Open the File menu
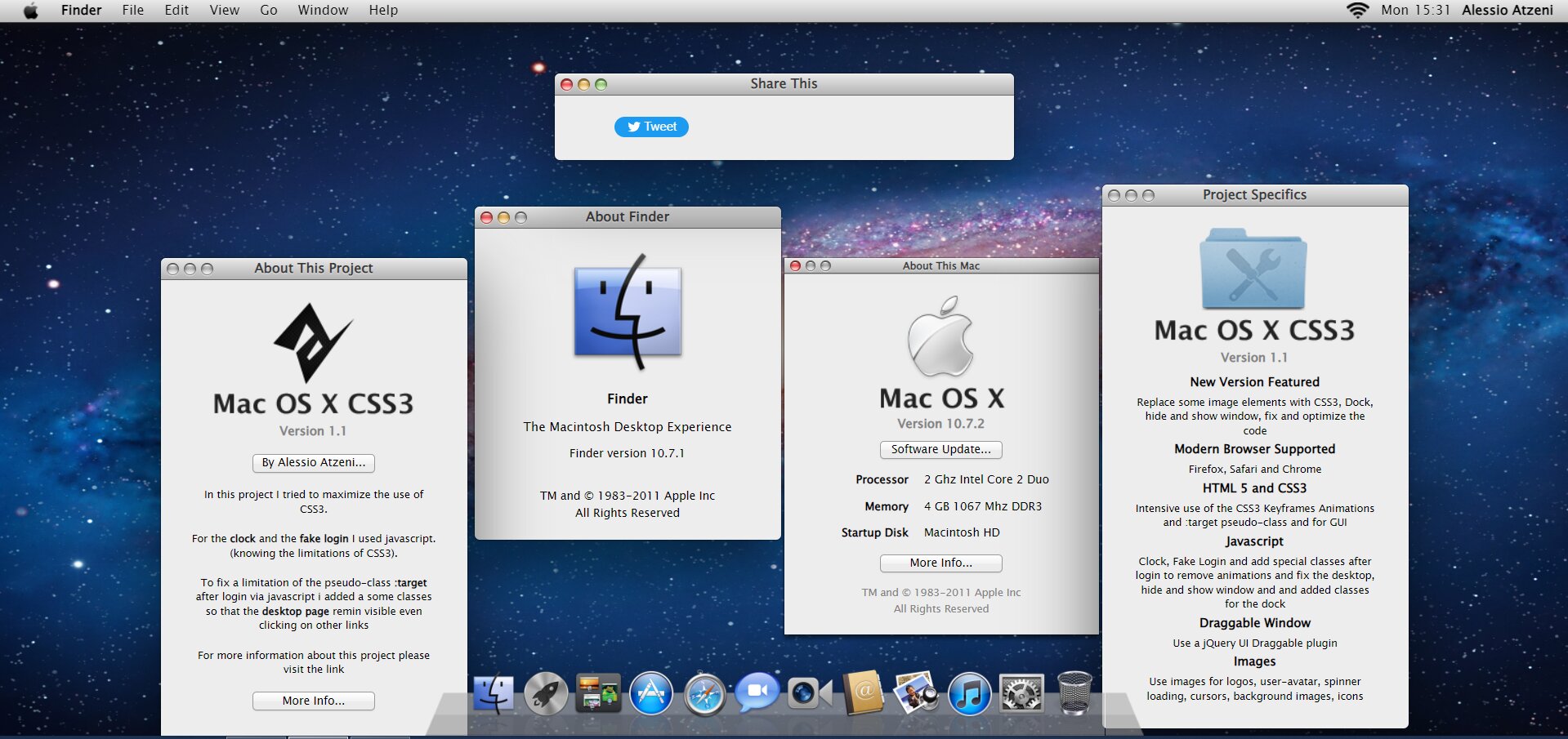The image size is (1568, 739). (133, 11)
